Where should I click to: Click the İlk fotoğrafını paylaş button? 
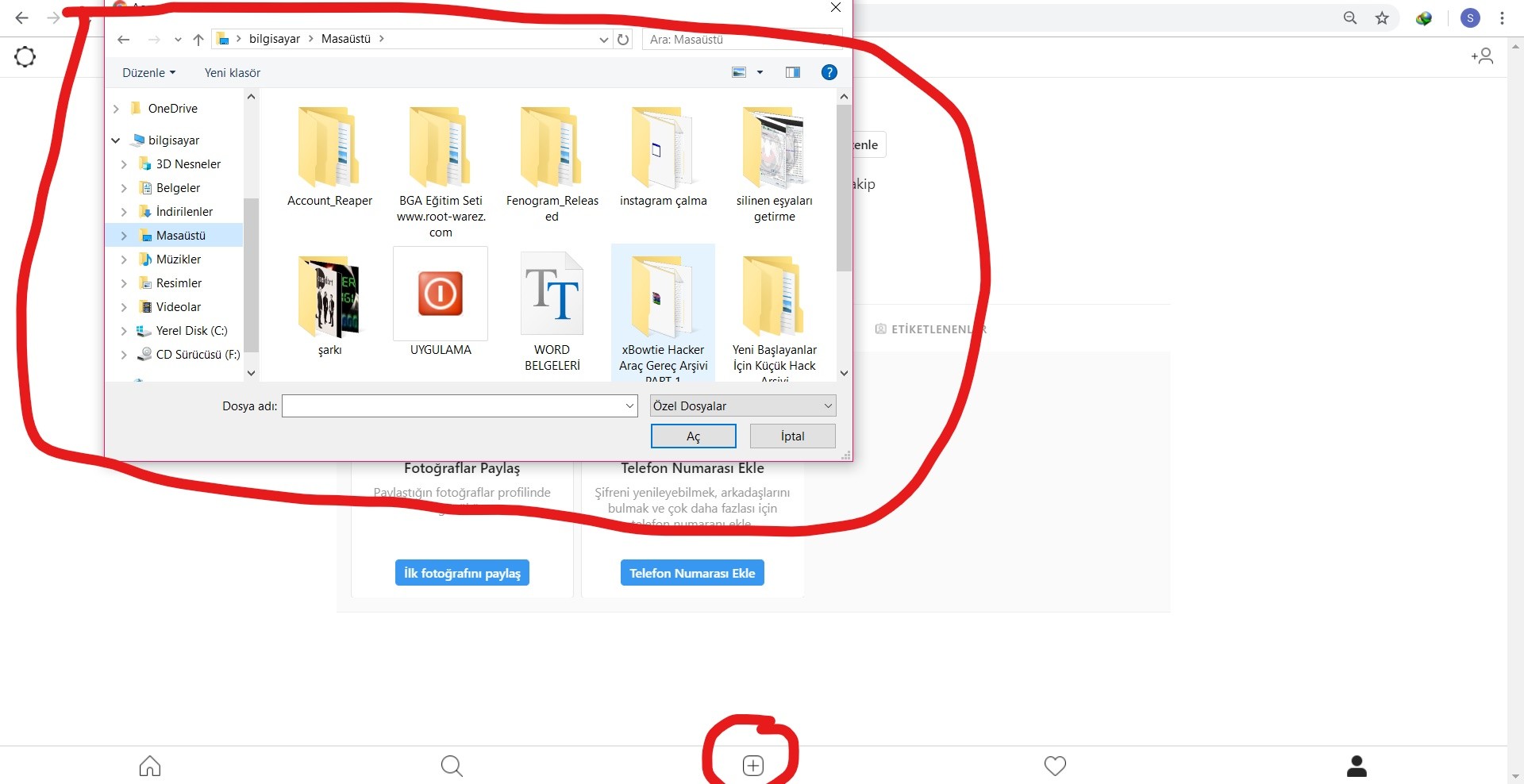462,573
